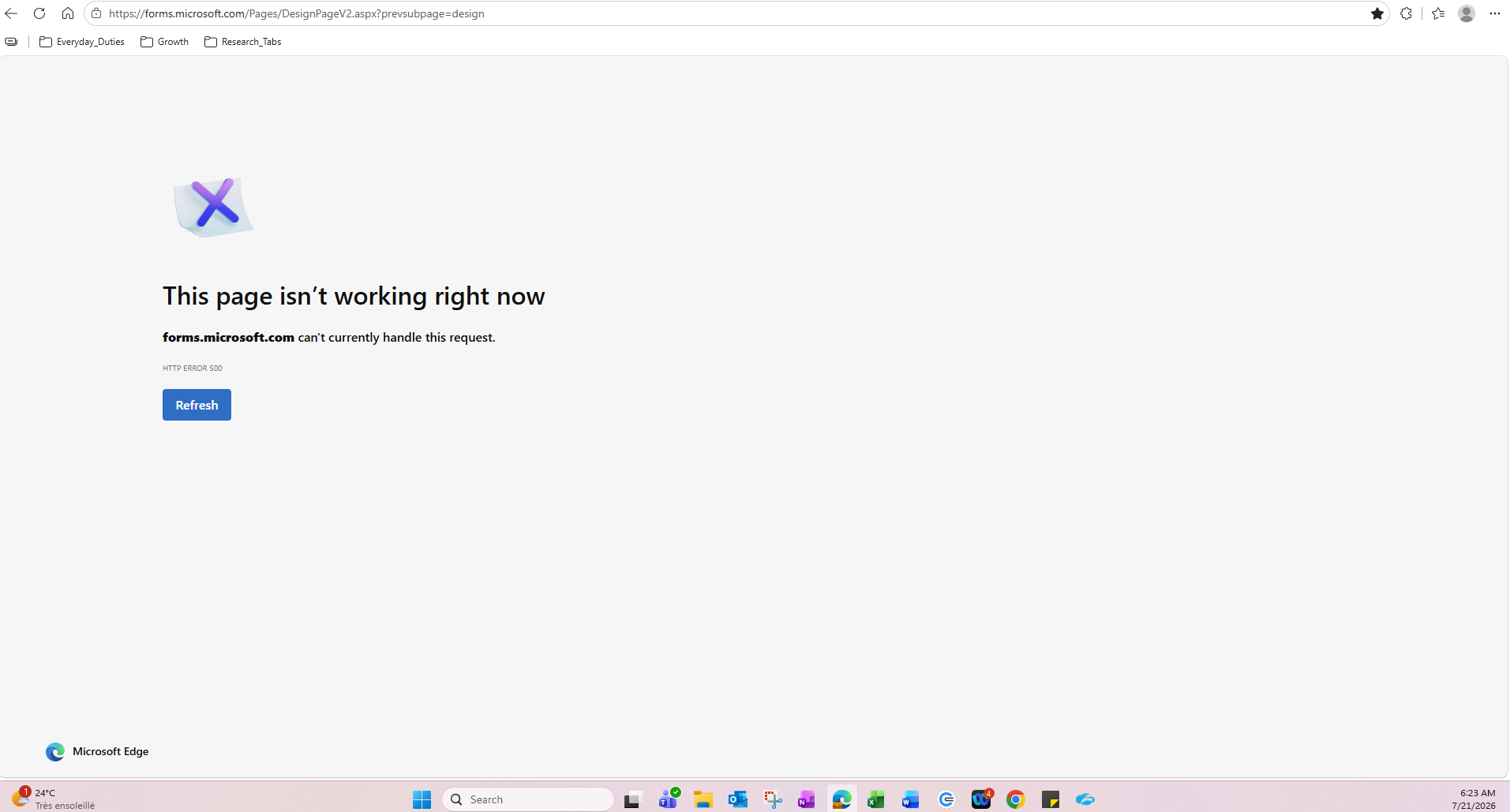The height and width of the screenshot is (812, 1510).
Task: Click the Refresh button on error page
Action: tap(197, 405)
